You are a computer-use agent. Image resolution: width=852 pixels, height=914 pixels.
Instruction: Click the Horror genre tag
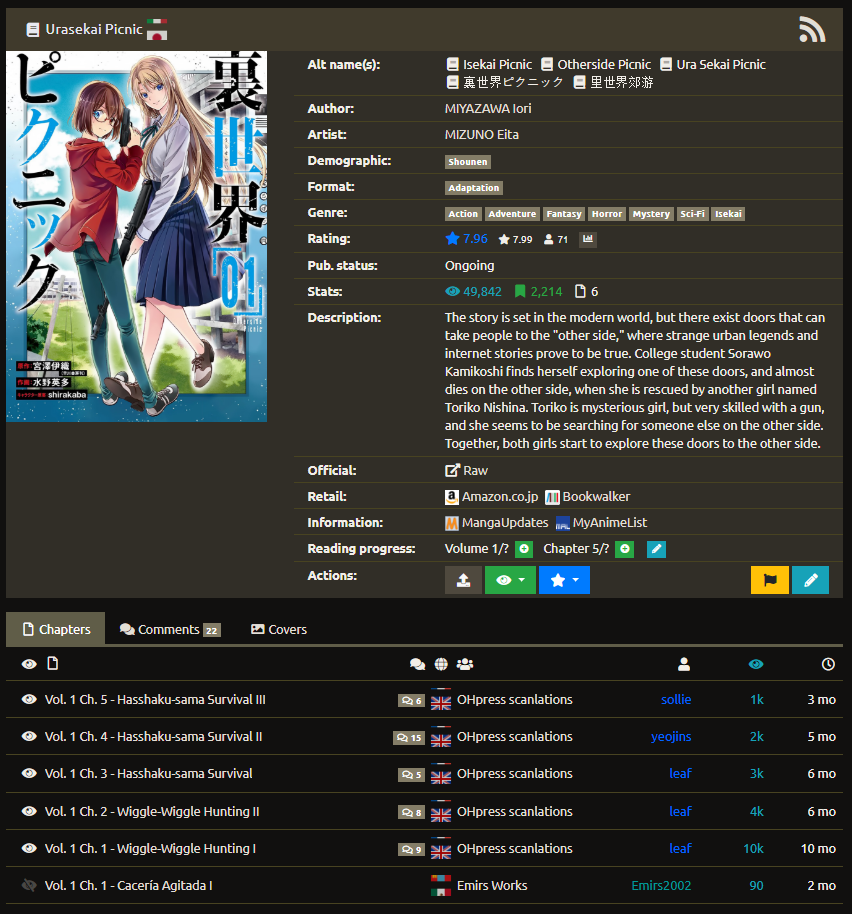click(607, 214)
